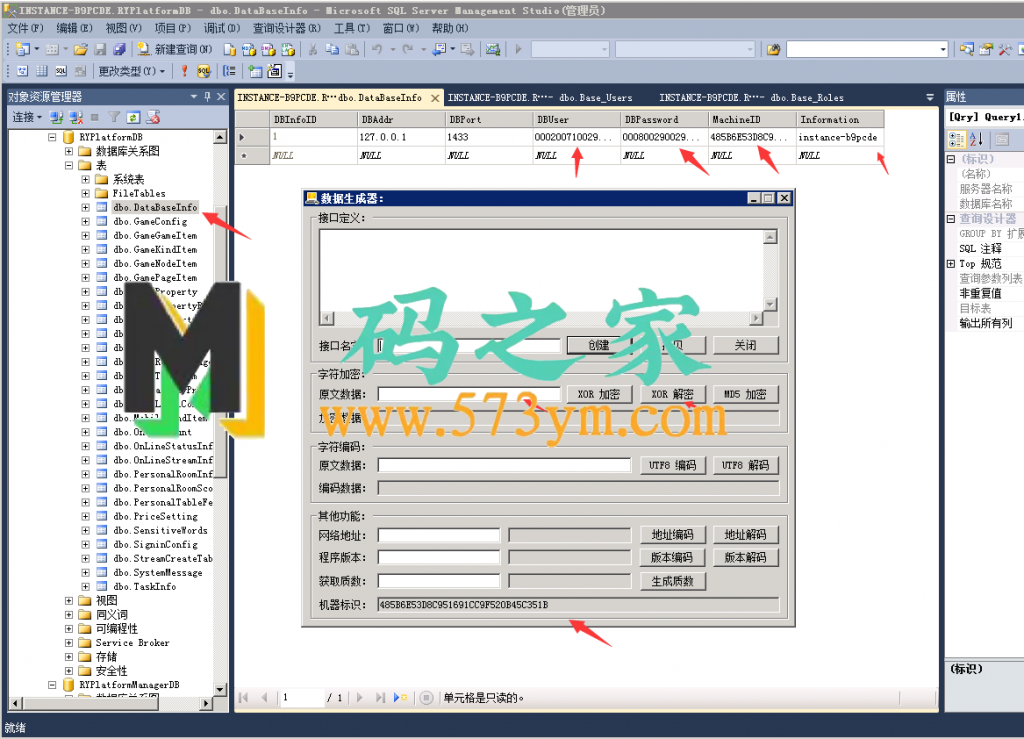Open the Registered Servers explorer icon
1024x739 pixels.
click(x=967, y=50)
